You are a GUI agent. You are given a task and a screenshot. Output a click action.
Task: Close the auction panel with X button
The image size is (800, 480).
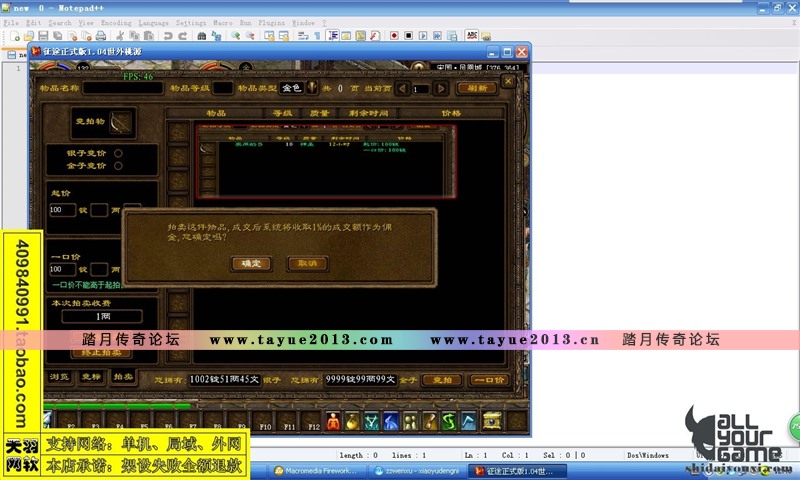pyautogui.click(x=508, y=81)
